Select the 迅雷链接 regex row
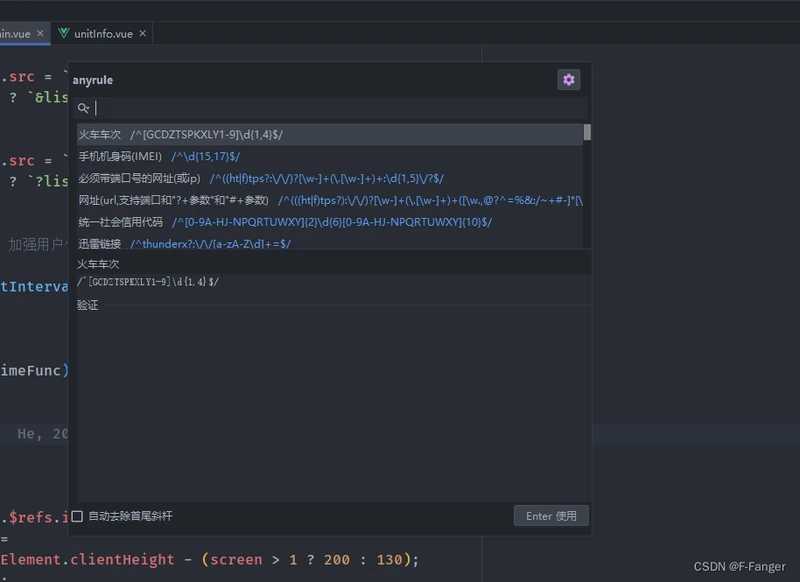Screen dimensions: 800x582 (330, 243)
